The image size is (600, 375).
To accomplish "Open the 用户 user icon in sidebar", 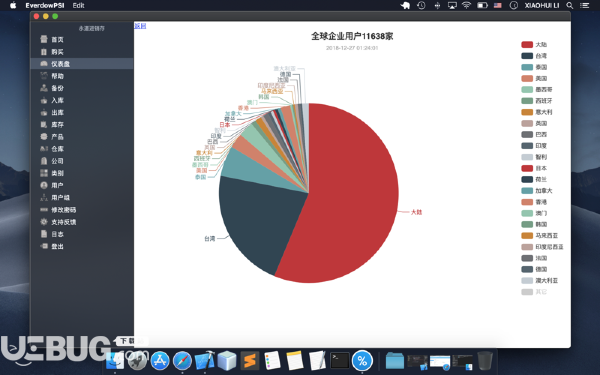I will (44, 185).
